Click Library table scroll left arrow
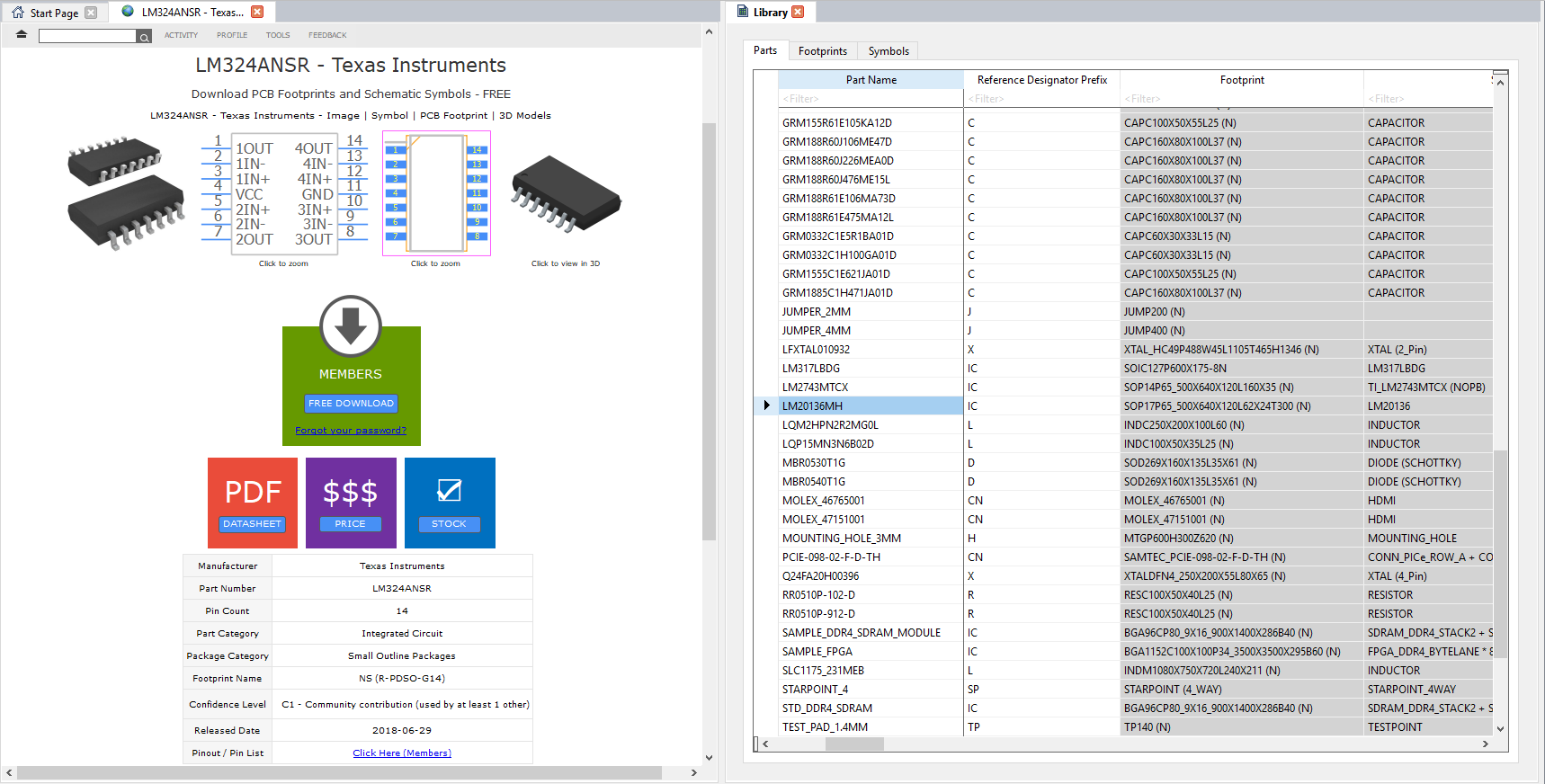The width and height of the screenshot is (1545, 784). pos(765,744)
